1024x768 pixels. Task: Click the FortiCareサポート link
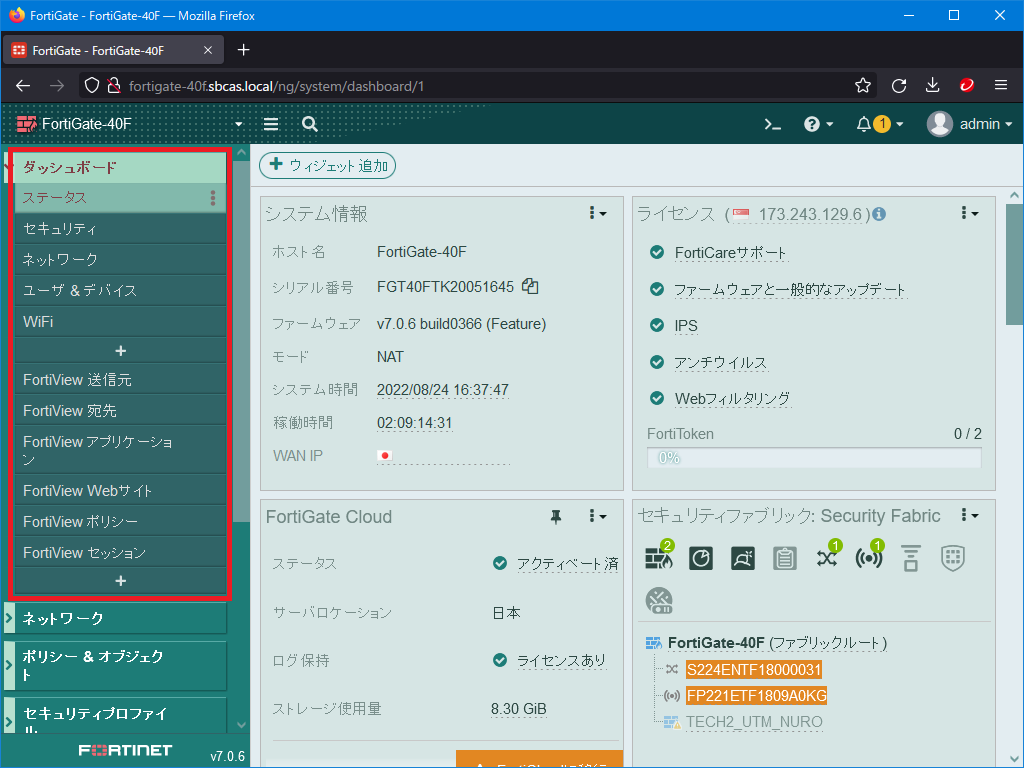point(730,253)
